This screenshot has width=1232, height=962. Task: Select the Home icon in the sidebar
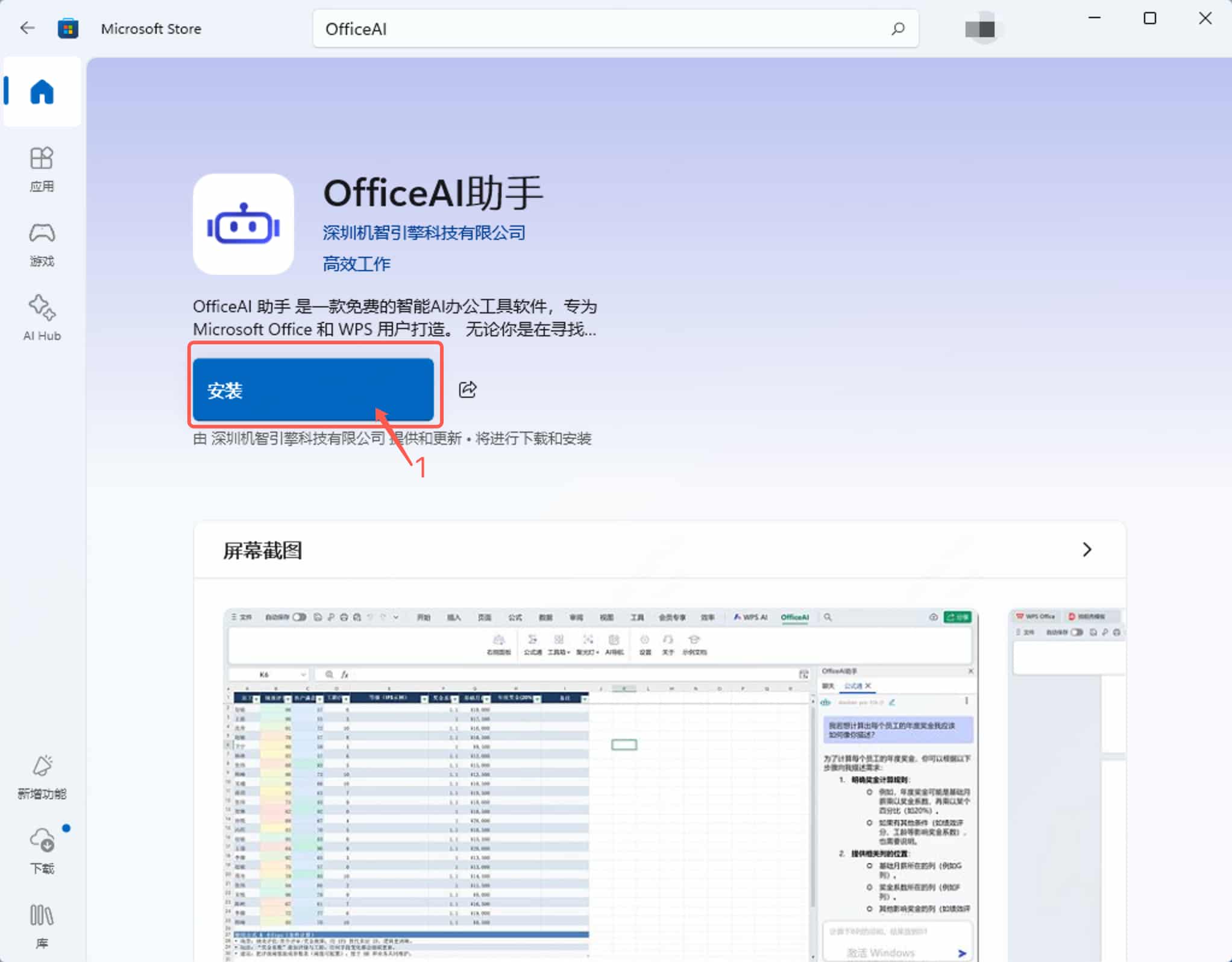41,92
